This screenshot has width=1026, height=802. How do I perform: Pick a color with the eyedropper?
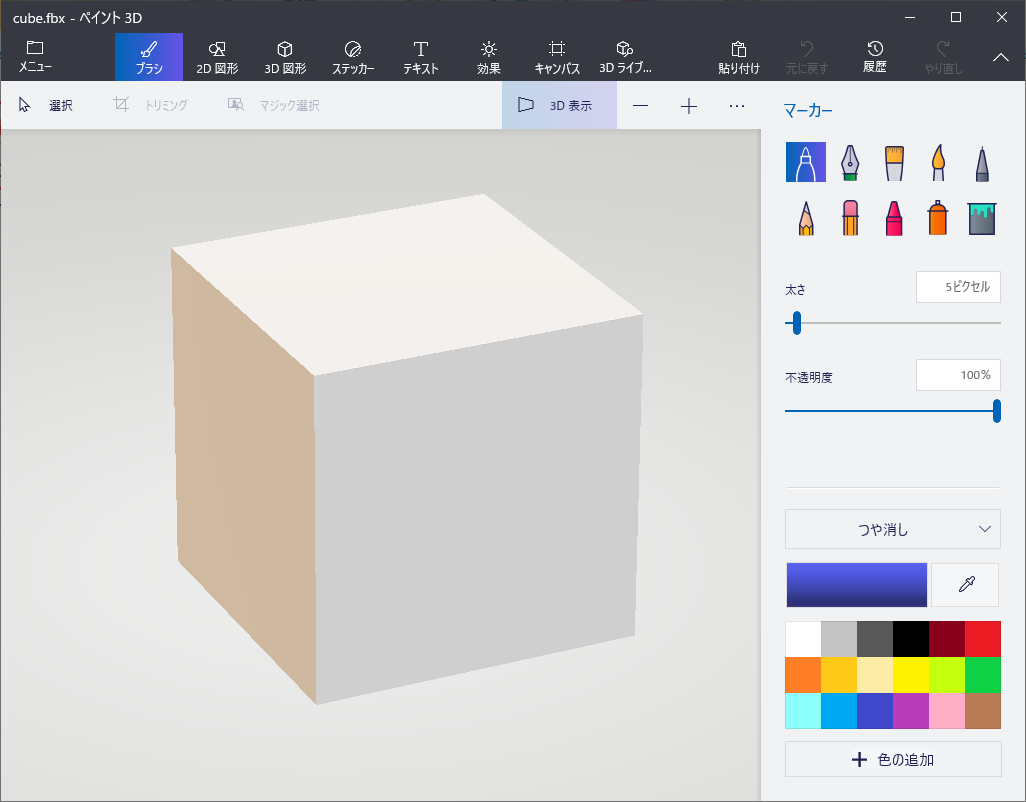point(965,584)
